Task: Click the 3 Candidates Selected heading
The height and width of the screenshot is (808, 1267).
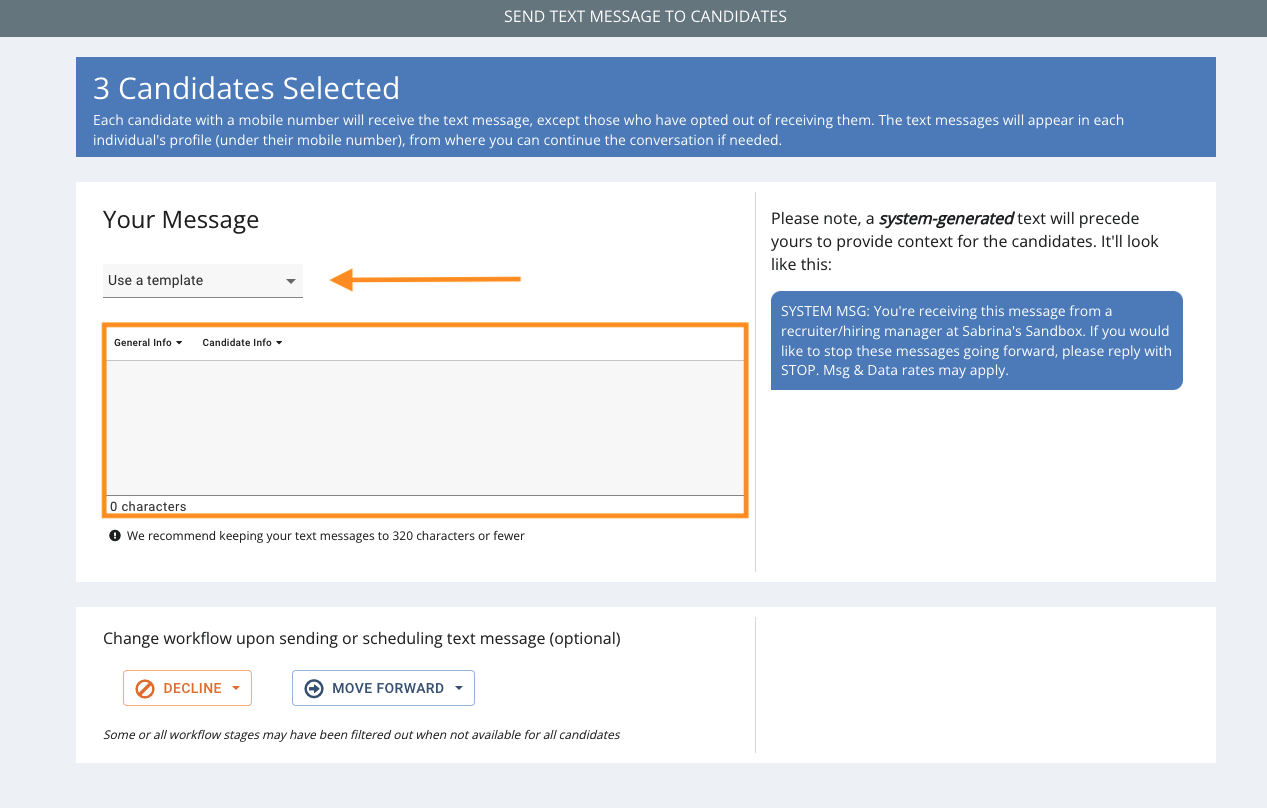Action: tap(246, 88)
